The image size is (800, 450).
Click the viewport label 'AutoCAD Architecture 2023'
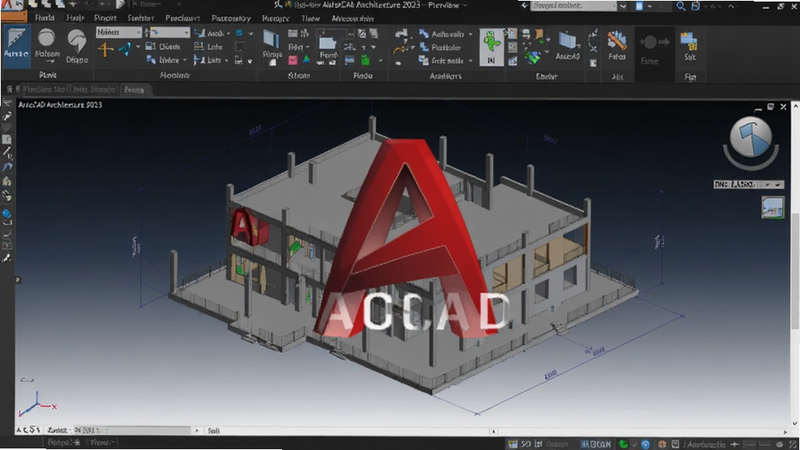(x=60, y=105)
